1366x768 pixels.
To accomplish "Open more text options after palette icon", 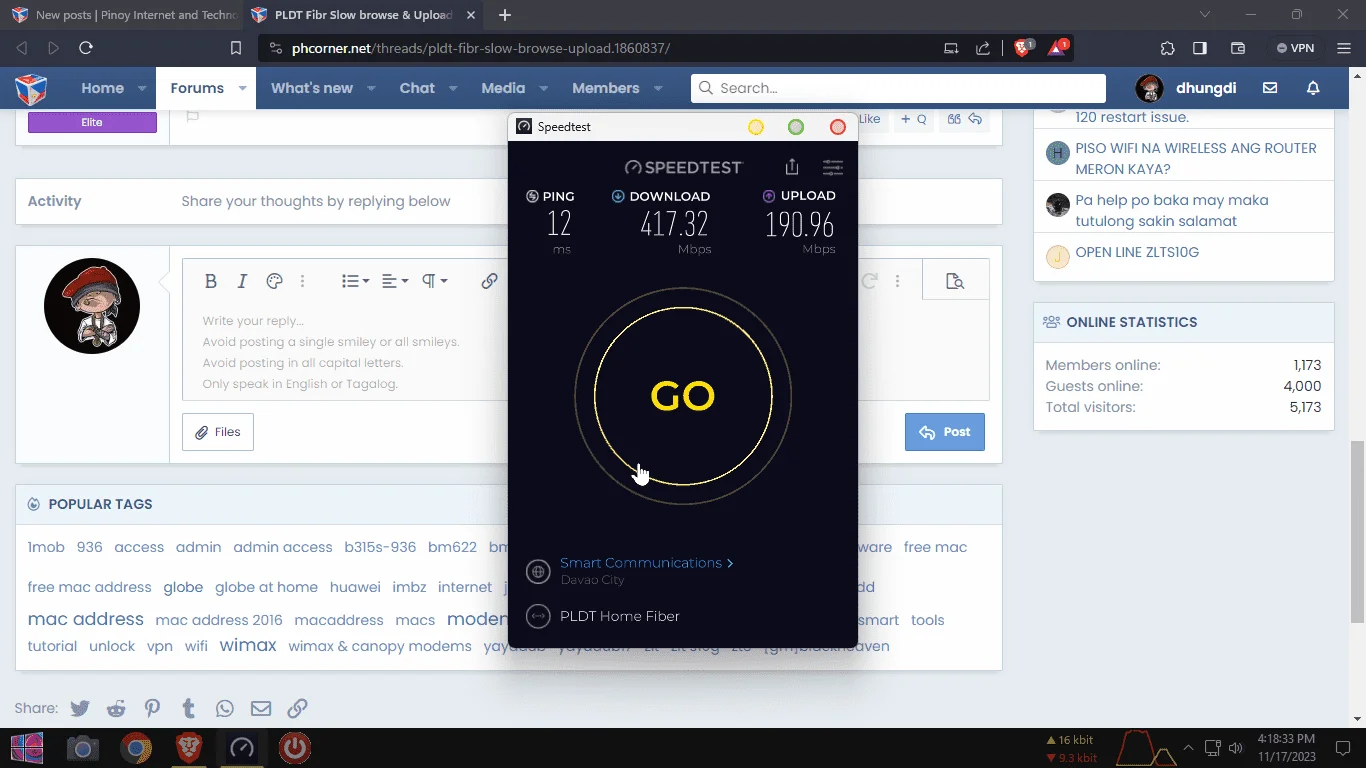I will (x=303, y=281).
